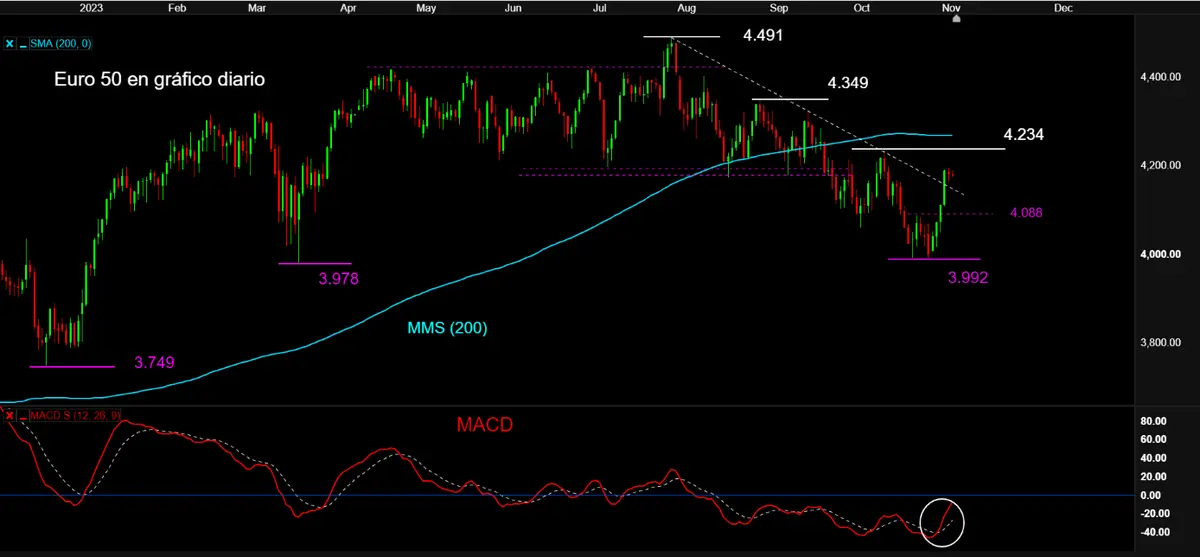The width and height of the screenshot is (1200, 557).
Task: Select Apr on the time axis
Action: pos(350,7)
